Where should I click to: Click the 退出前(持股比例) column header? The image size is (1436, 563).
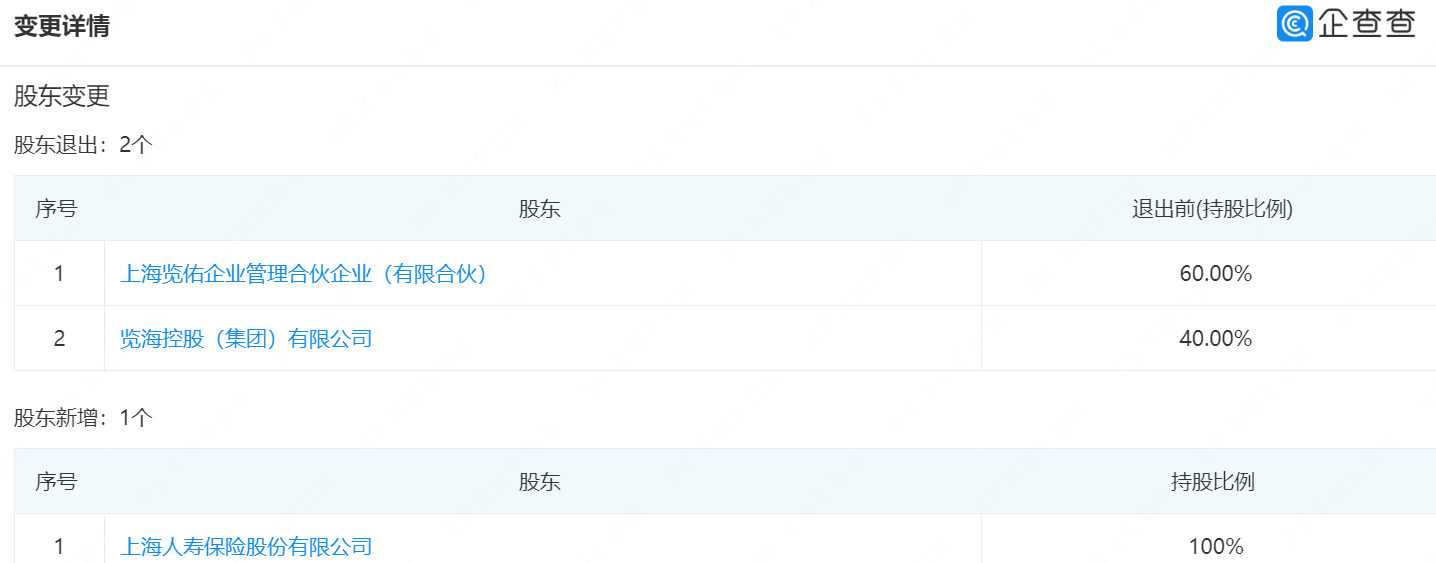pos(1212,209)
